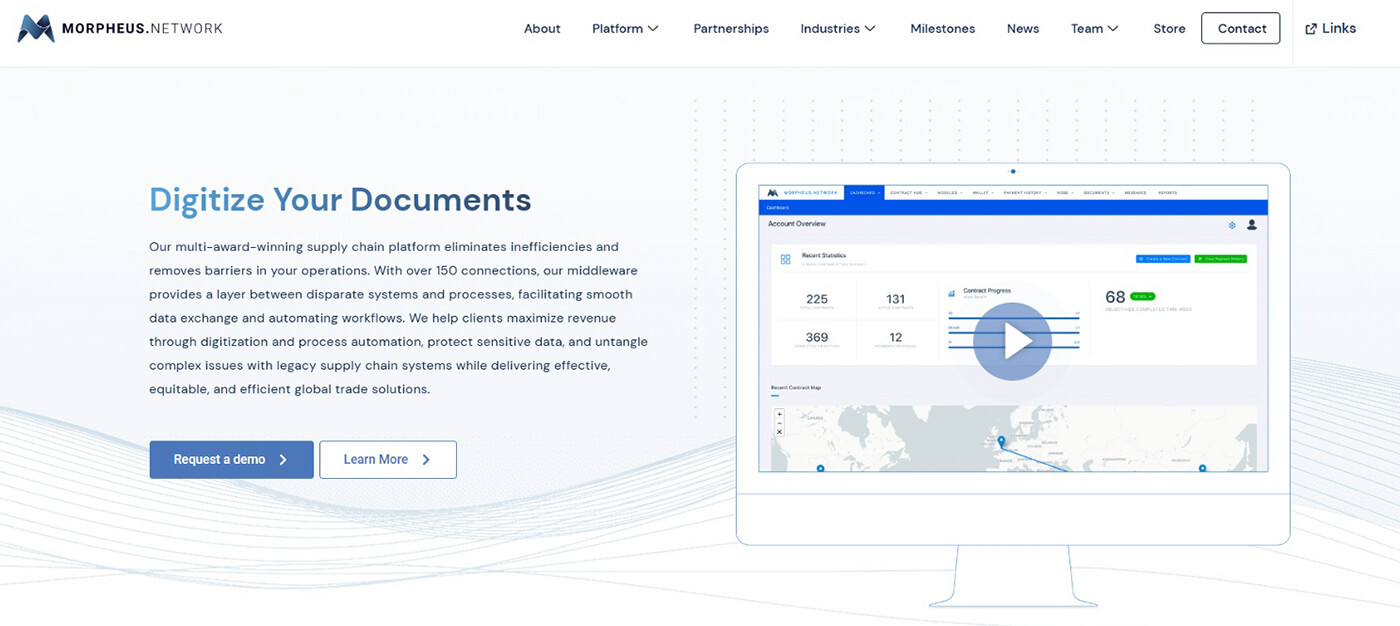
Task: Expand the Platform dropdown menu
Action: 625,29
